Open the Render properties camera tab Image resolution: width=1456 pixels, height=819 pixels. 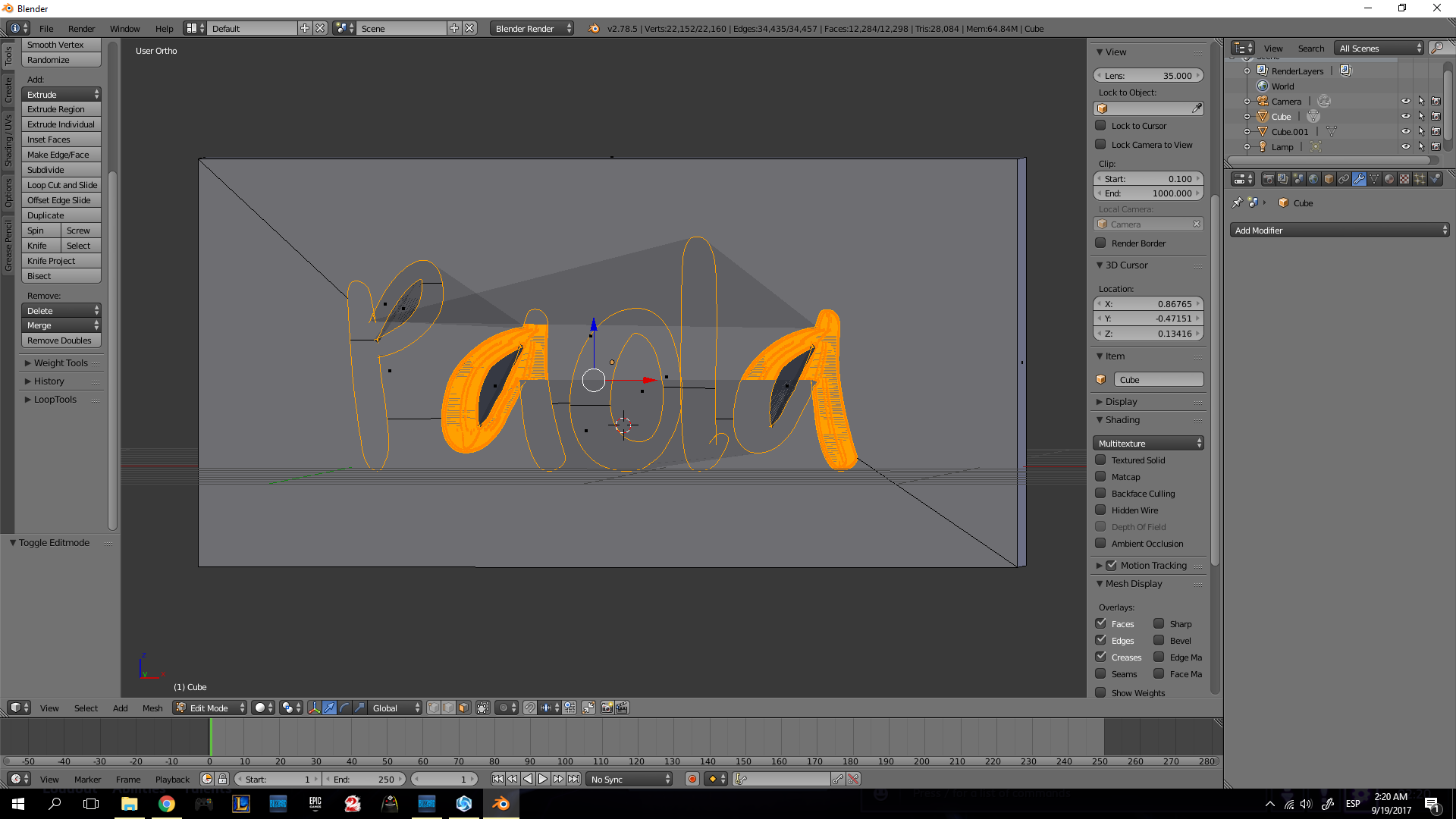[1268, 180]
